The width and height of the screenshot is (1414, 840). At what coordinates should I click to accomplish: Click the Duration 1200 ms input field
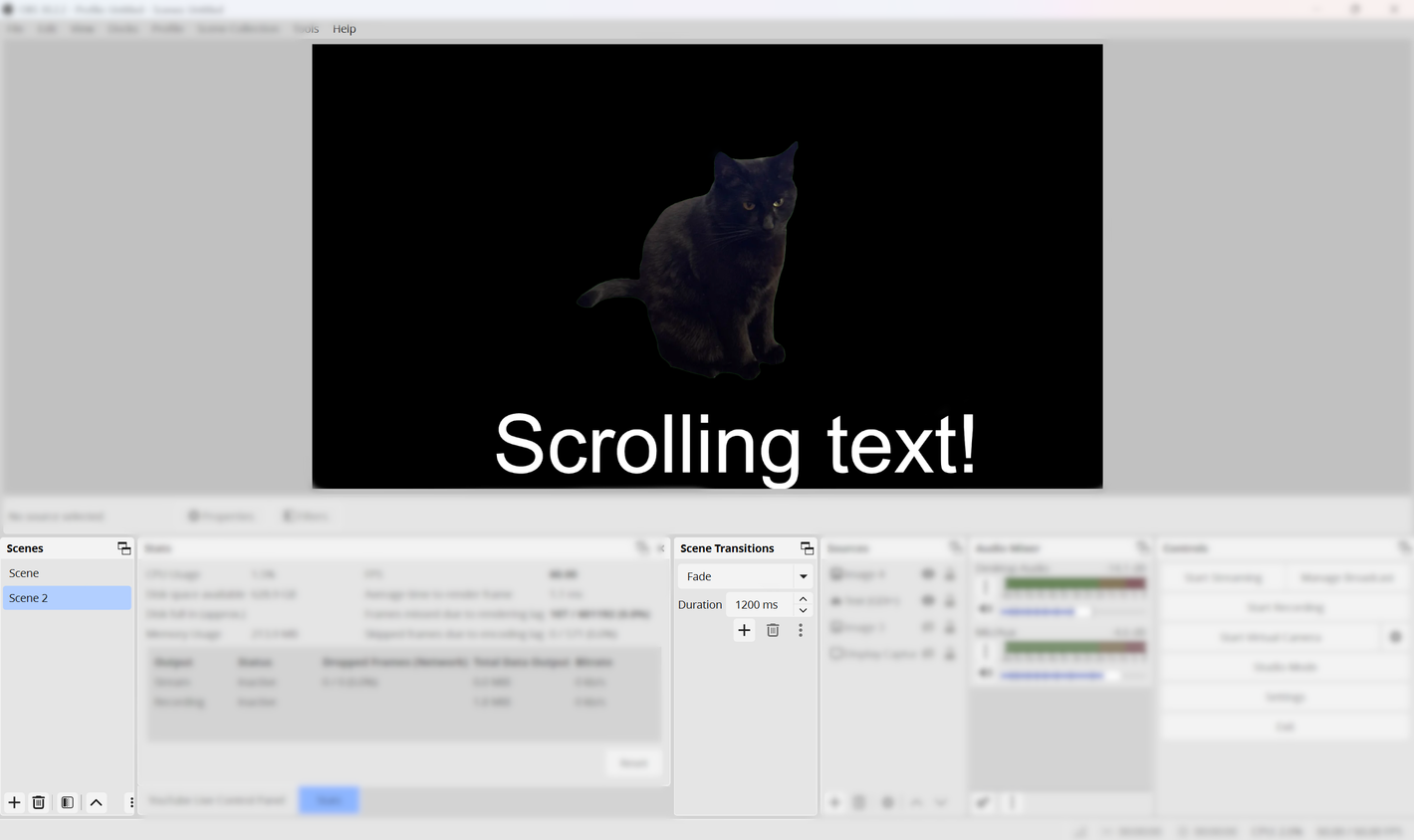tap(761, 604)
